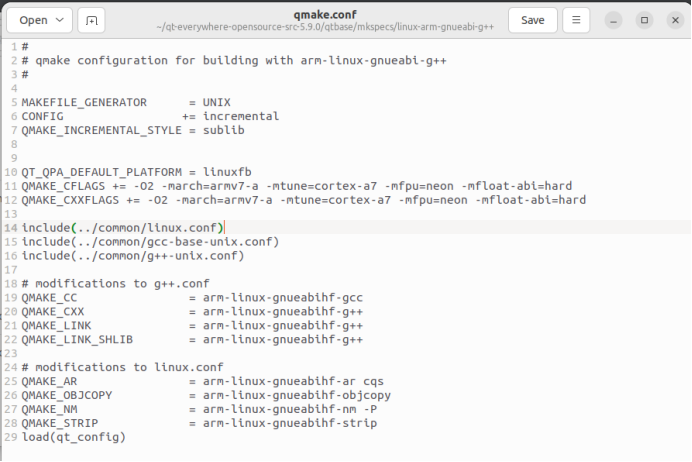Click the include gcc-base-unix.conf line

coord(150,242)
